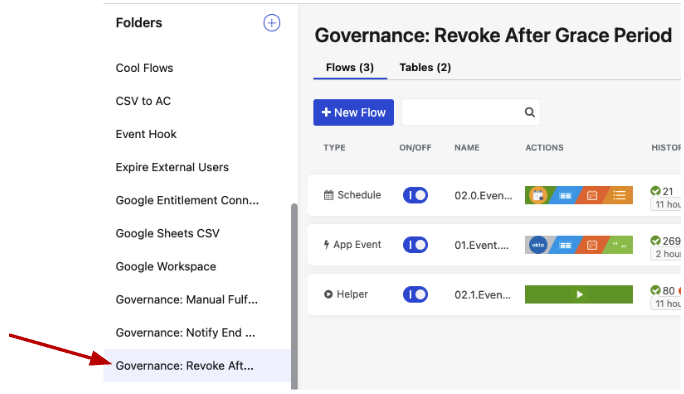This screenshot has height=394, width=684.
Task: Click green success check for 269 runs
Action: [x=655, y=241]
